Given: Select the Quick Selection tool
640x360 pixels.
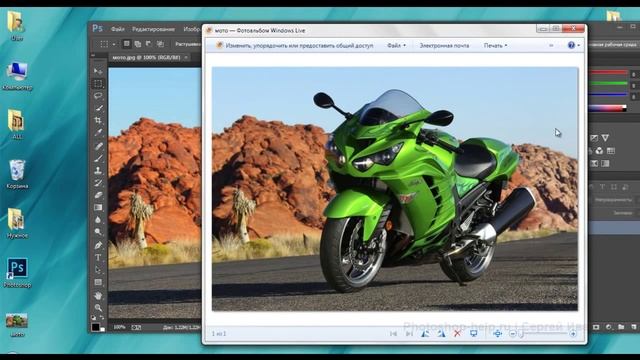Looking at the screenshot, I should pos(98,108).
